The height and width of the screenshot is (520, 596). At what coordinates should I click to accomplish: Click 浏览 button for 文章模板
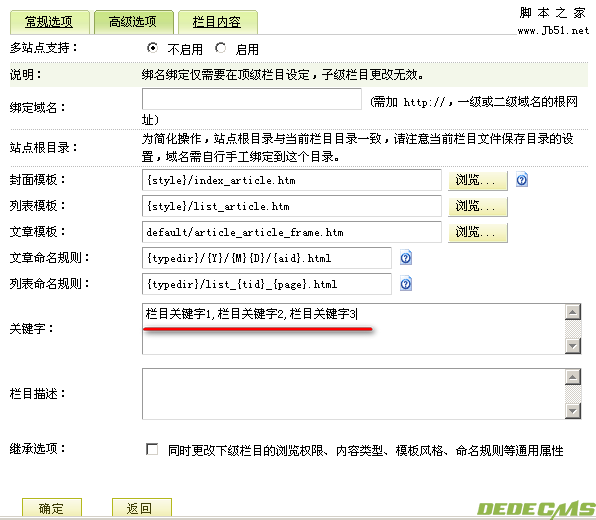[x=477, y=232]
